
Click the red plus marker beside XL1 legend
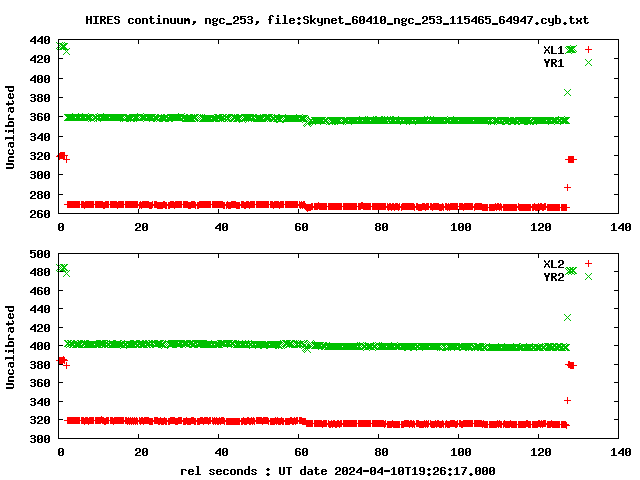tap(588, 50)
